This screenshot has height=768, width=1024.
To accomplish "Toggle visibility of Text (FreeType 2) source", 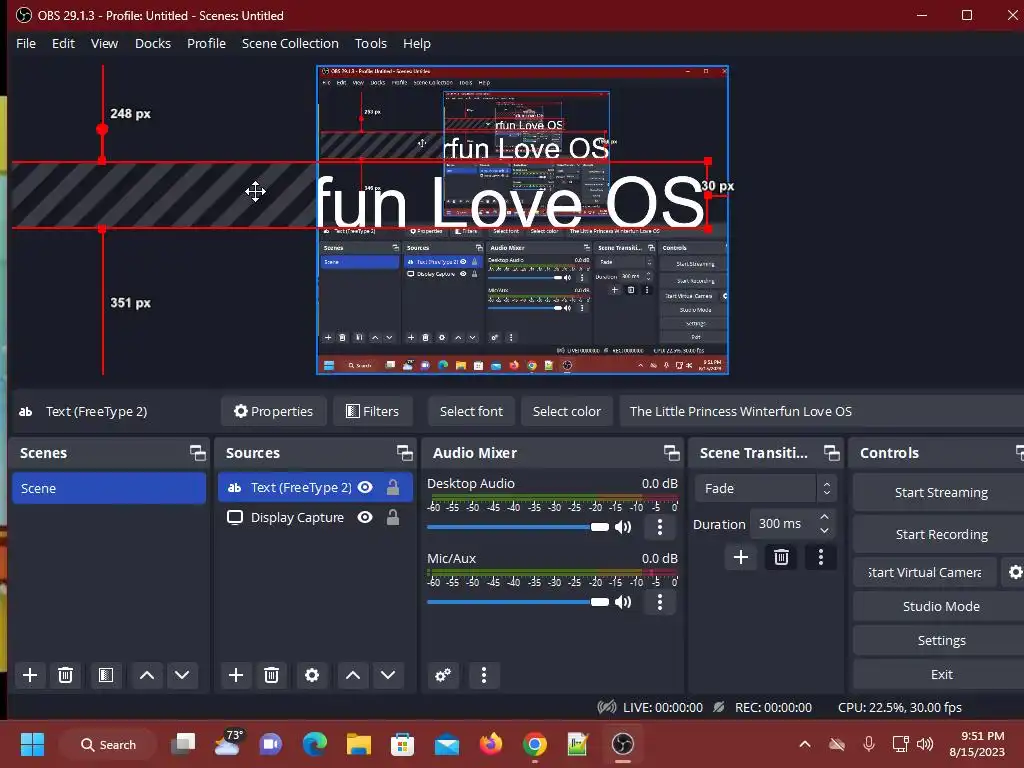I will coord(365,487).
